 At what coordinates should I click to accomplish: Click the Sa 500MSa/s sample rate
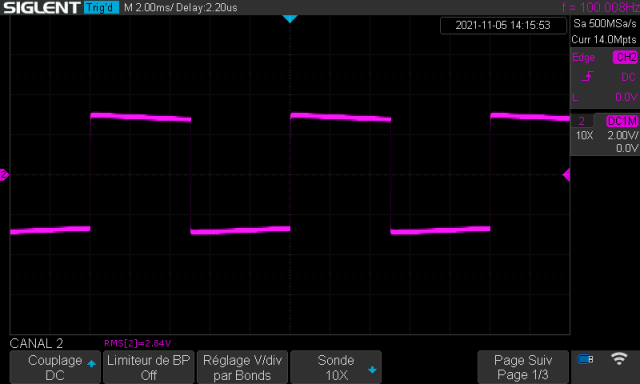(604, 24)
